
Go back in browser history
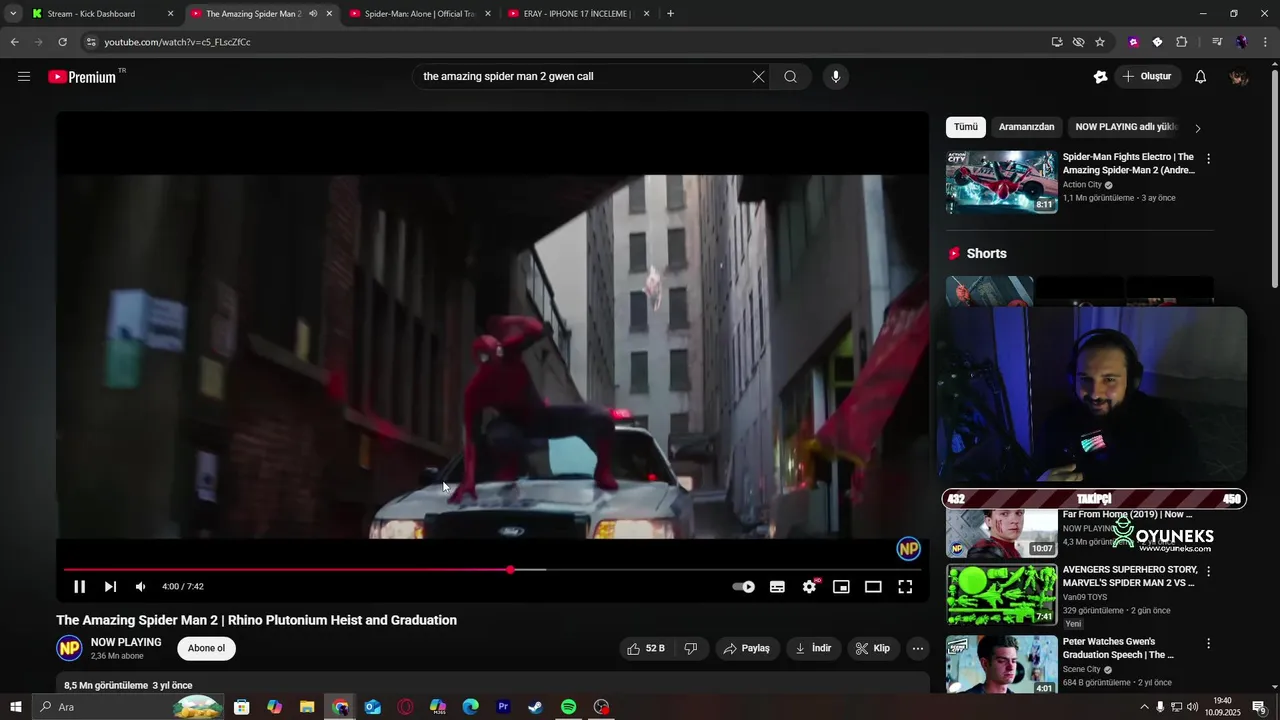[x=14, y=42]
